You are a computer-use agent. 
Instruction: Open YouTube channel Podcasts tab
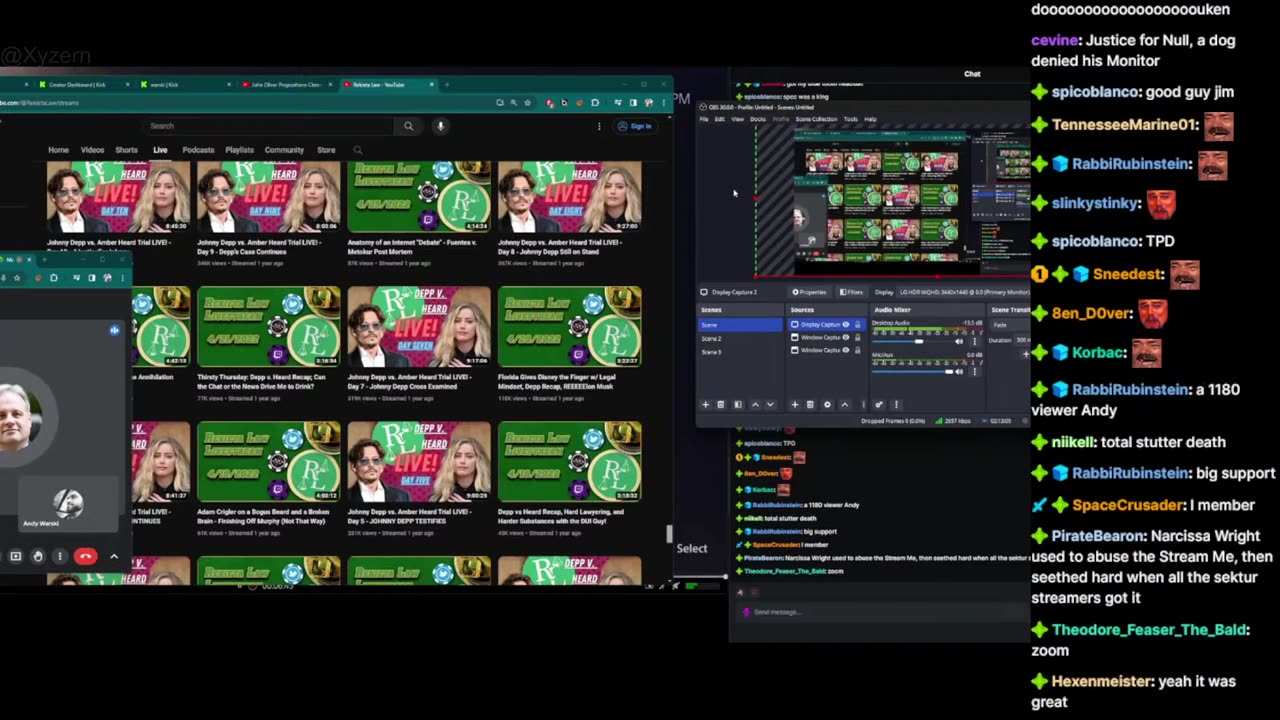pos(198,150)
